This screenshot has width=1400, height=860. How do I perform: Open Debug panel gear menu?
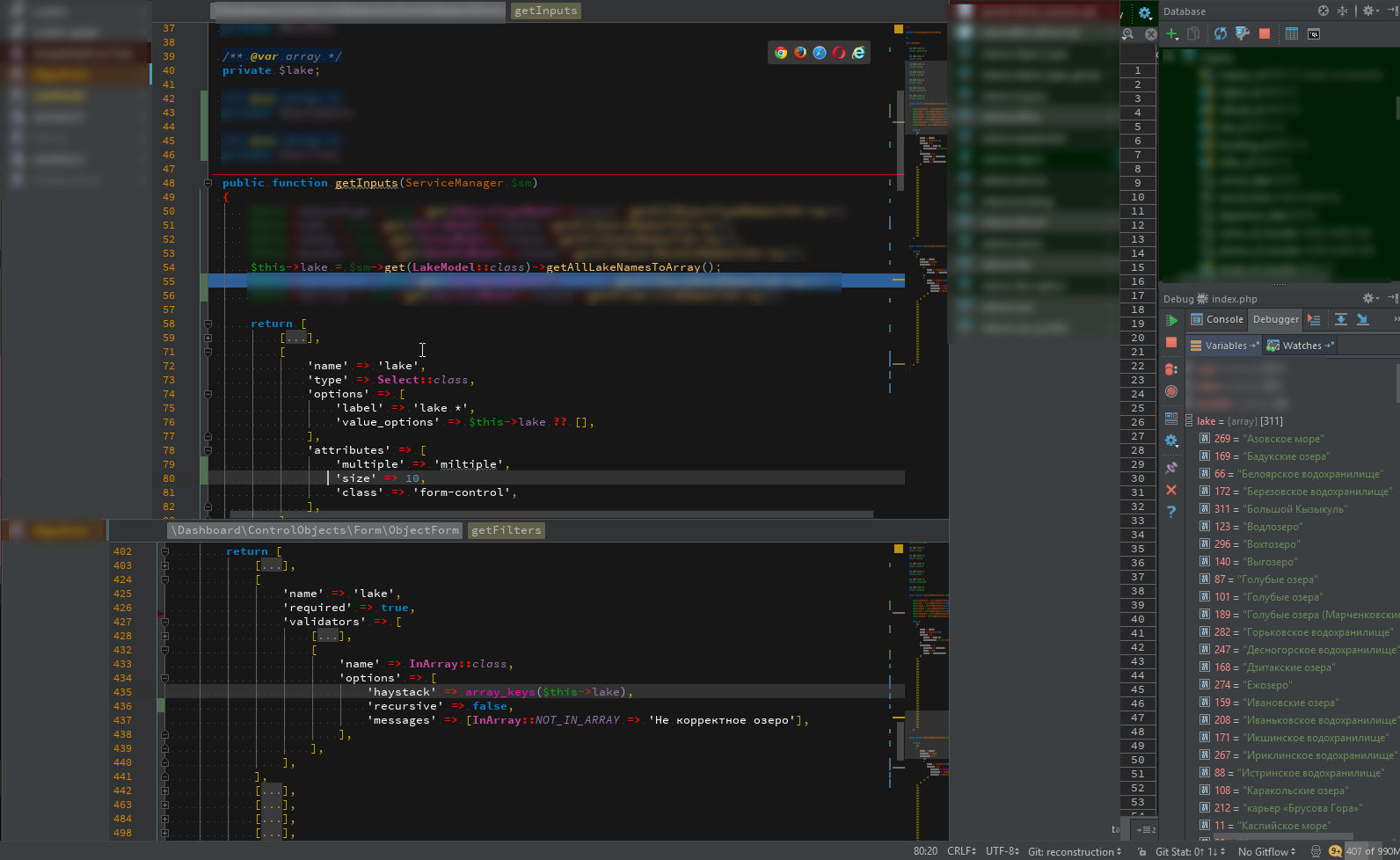click(x=1370, y=298)
